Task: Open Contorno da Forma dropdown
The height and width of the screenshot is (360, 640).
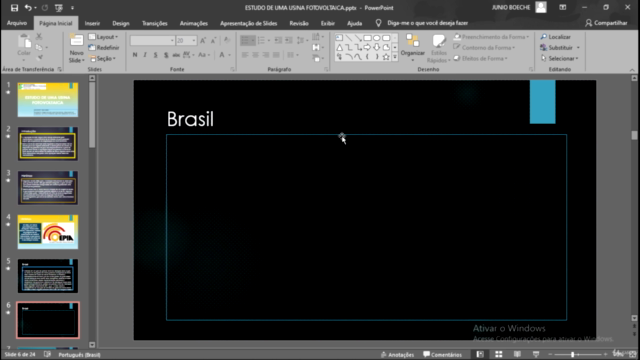Action: coord(484,47)
